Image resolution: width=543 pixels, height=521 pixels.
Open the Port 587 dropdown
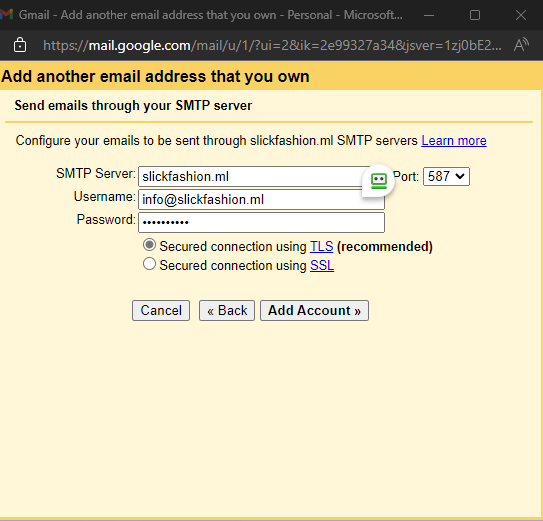click(446, 176)
